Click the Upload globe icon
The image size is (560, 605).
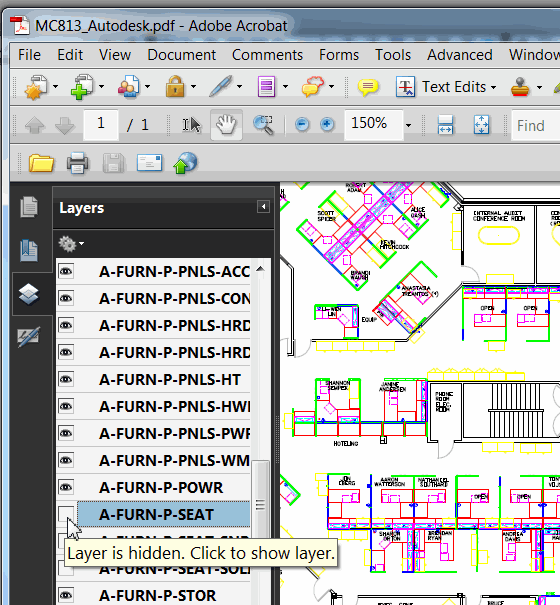click(185, 162)
